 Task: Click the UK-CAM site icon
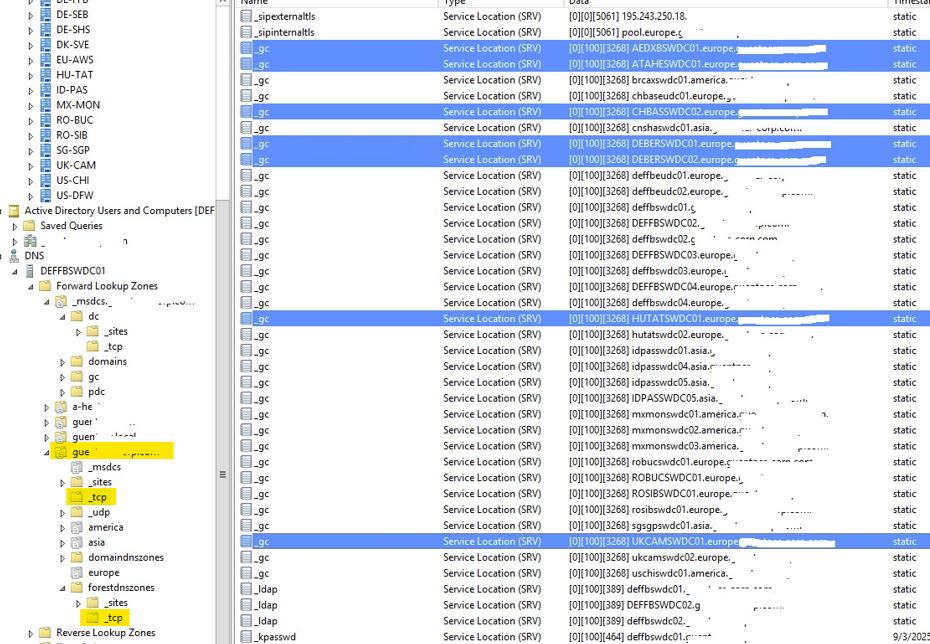pos(46,165)
